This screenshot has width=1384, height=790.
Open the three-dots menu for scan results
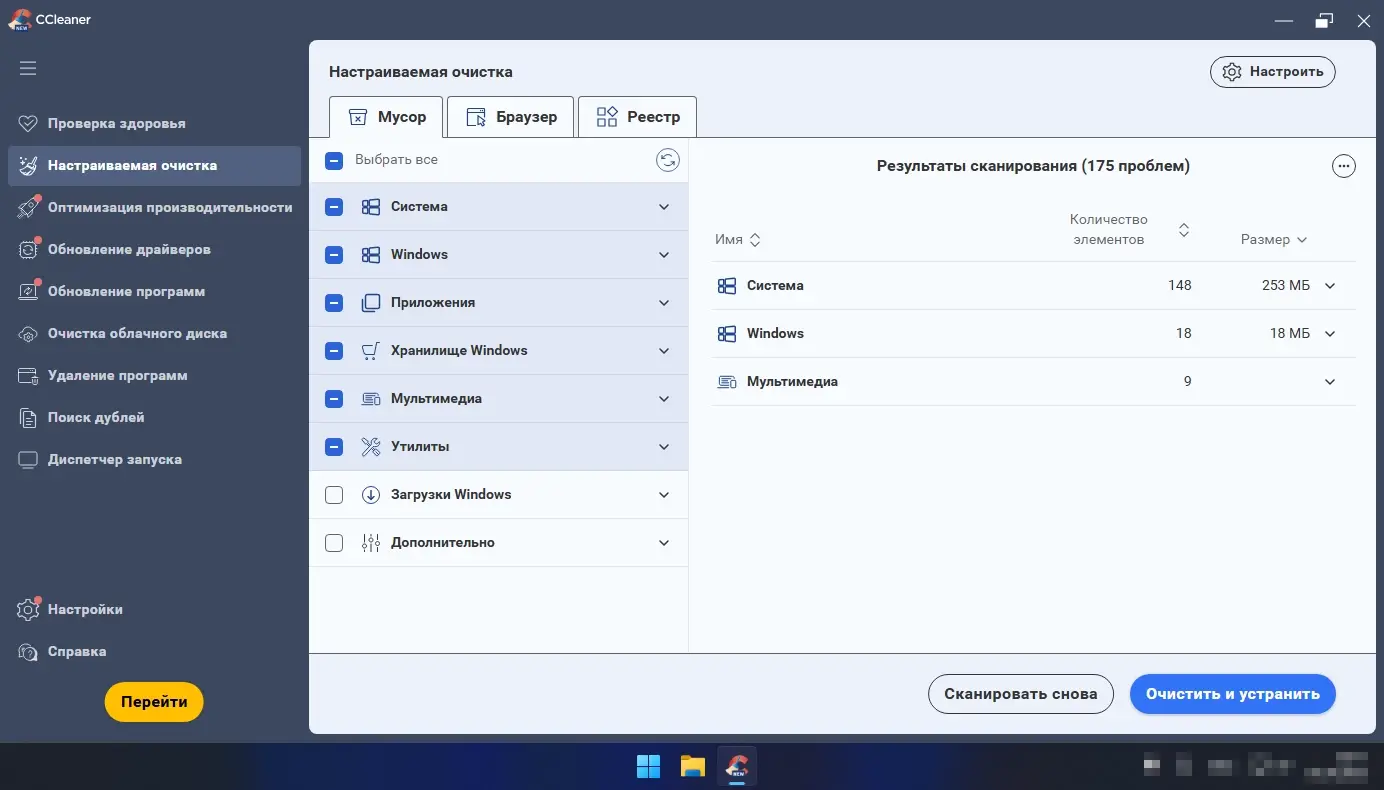(1344, 167)
